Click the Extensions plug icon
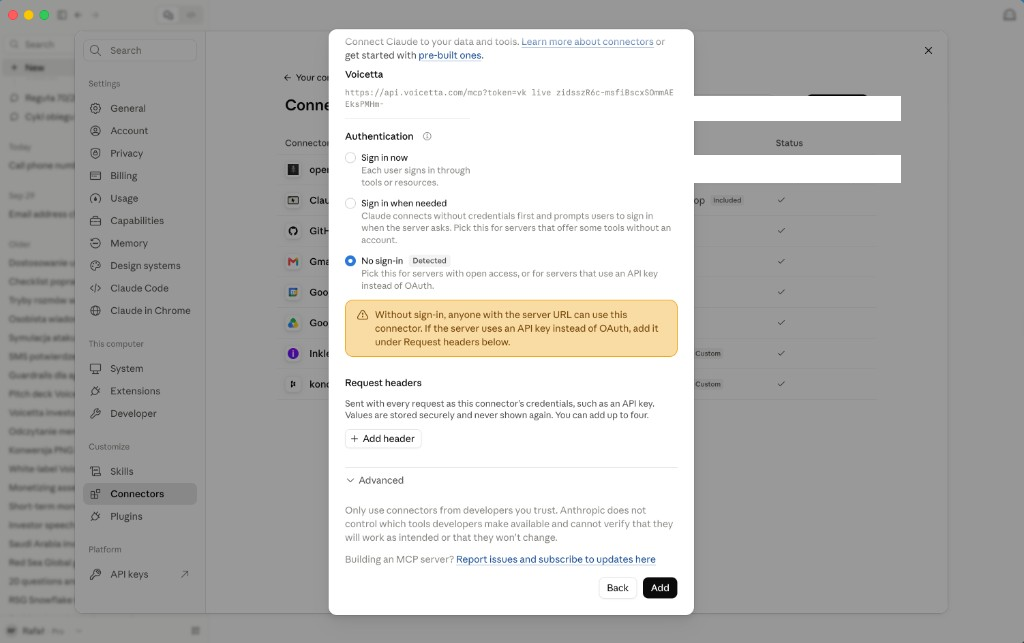This screenshot has height=643, width=1024. tap(95, 391)
